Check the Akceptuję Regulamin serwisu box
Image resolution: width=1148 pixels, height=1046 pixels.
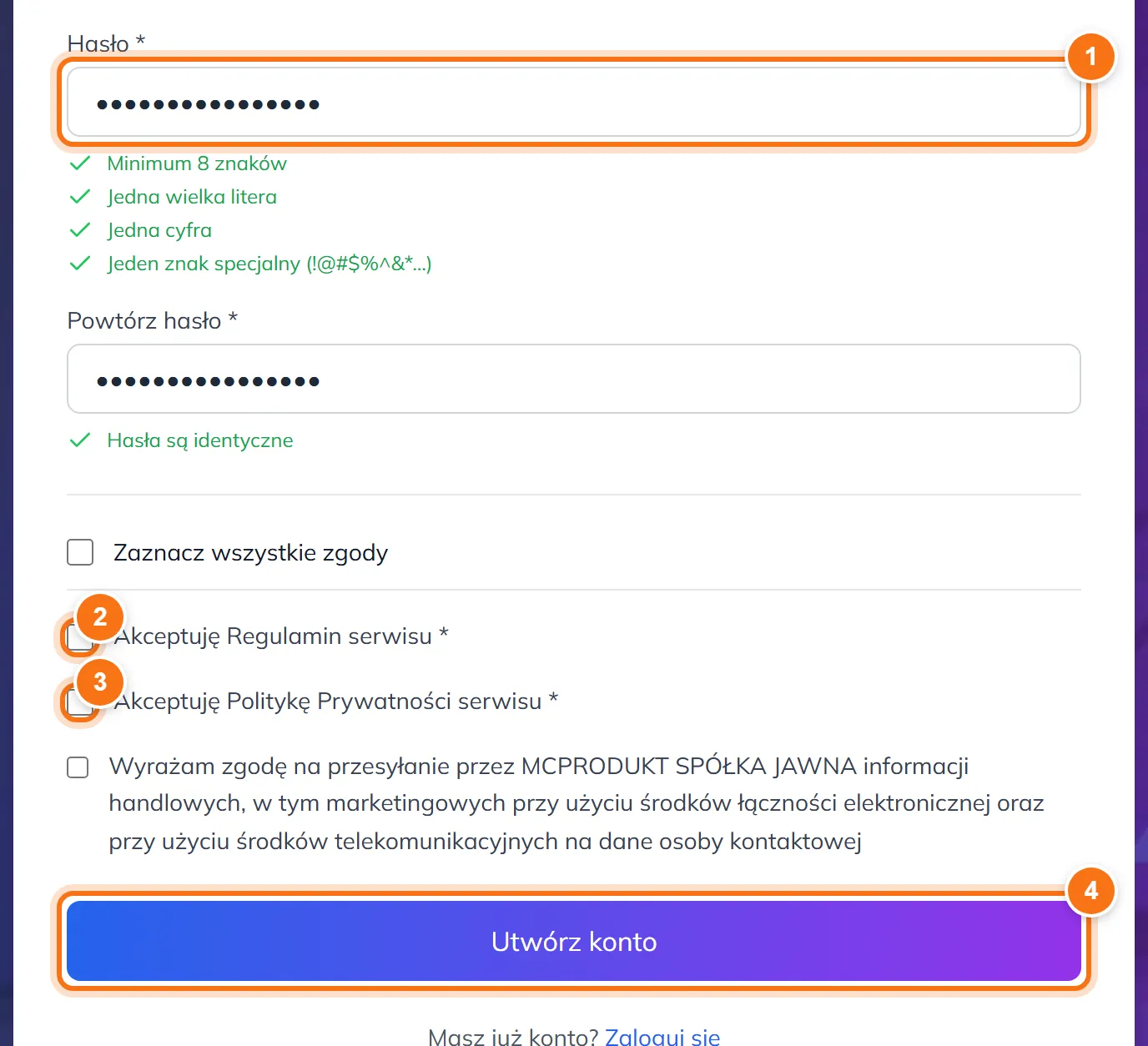click(x=80, y=638)
